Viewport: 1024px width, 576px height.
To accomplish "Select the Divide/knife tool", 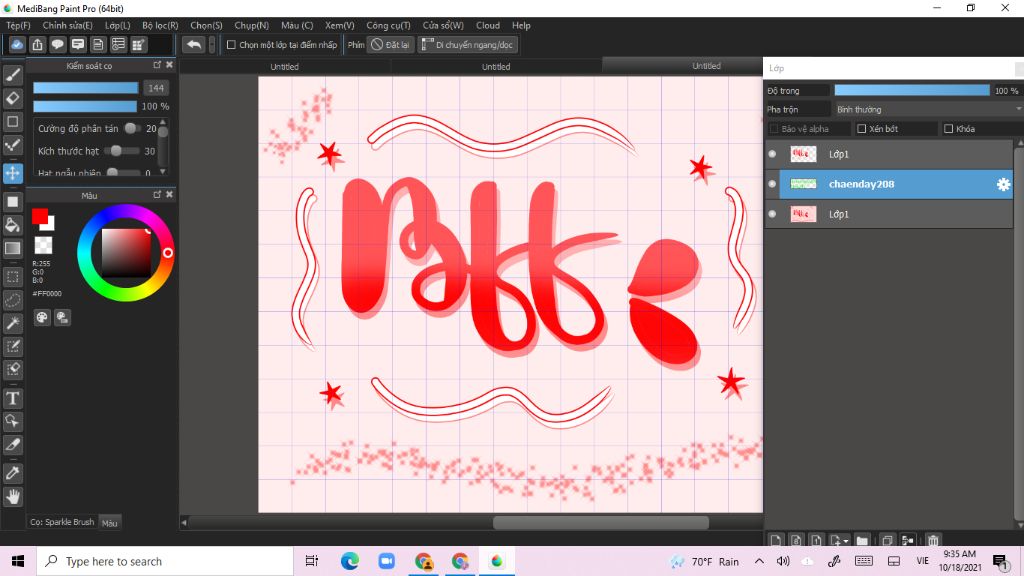I will coord(12,445).
